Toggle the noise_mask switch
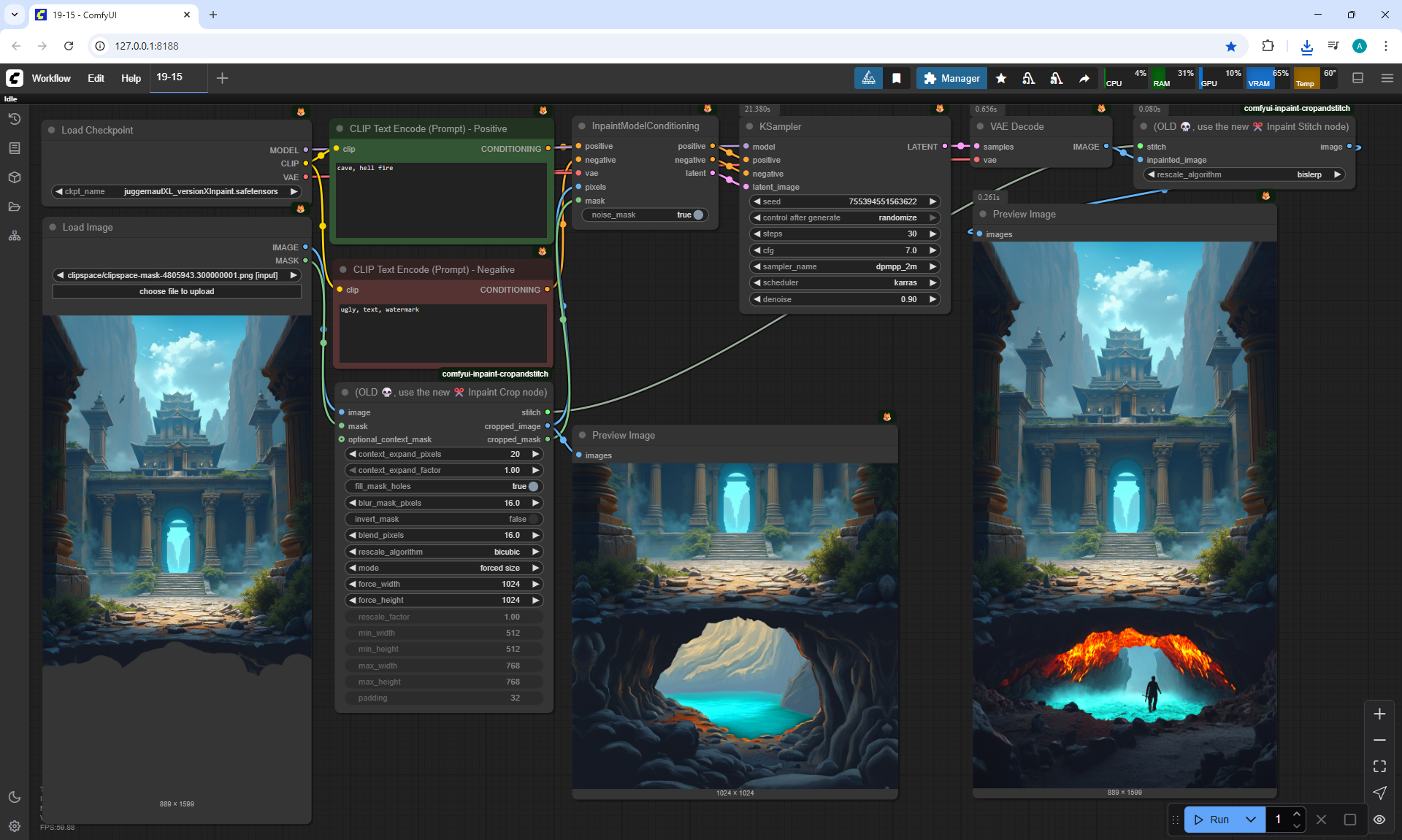This screenshot has height=840, width=1402. (x=697, y=215)
